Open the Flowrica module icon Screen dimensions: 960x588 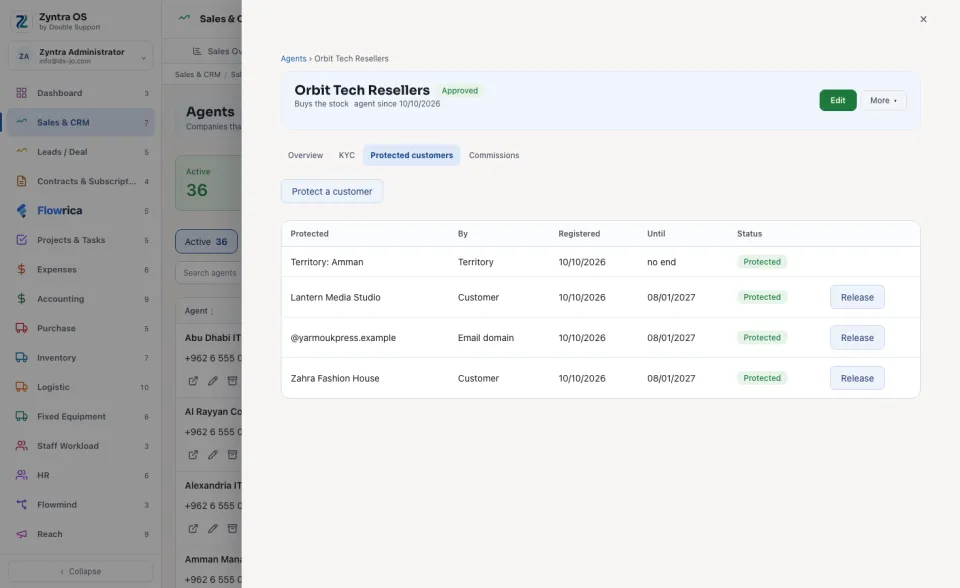point(21,211)
